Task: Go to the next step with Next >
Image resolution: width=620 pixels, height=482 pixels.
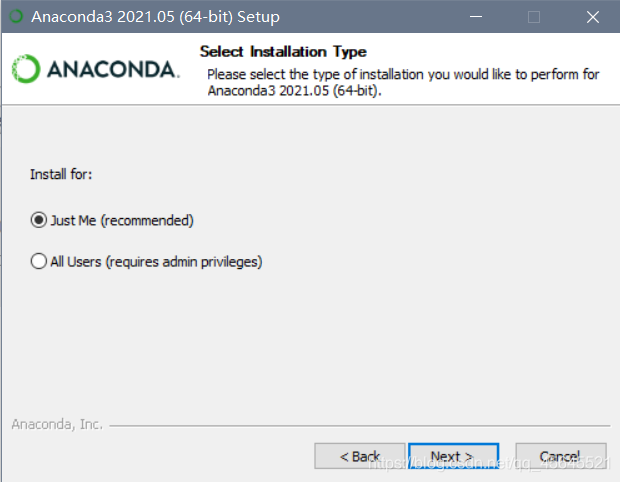Action: tap(454, 456)
